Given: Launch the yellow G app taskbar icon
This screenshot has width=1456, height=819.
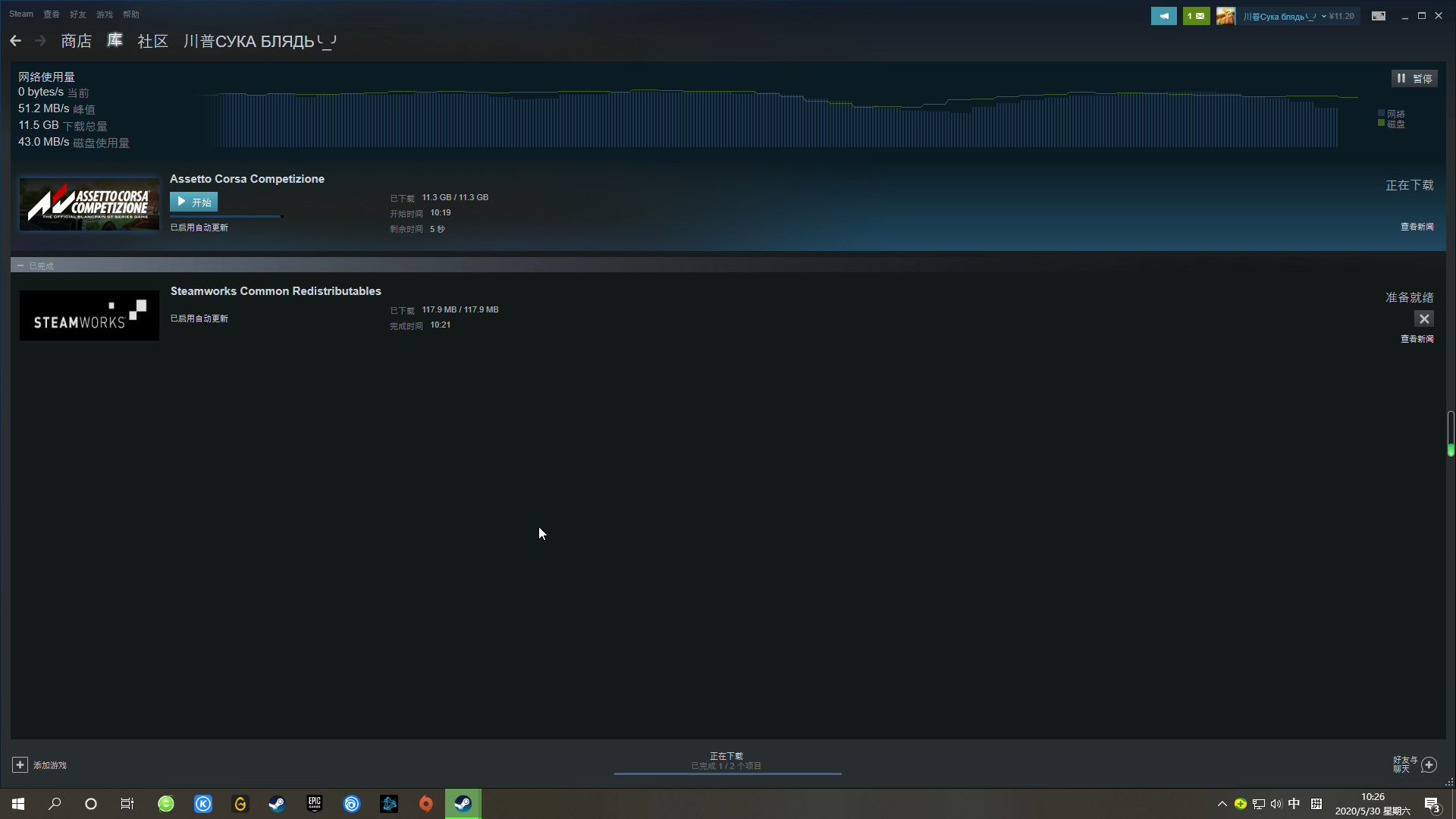Looking at the screenshot, I should point(240,804).
